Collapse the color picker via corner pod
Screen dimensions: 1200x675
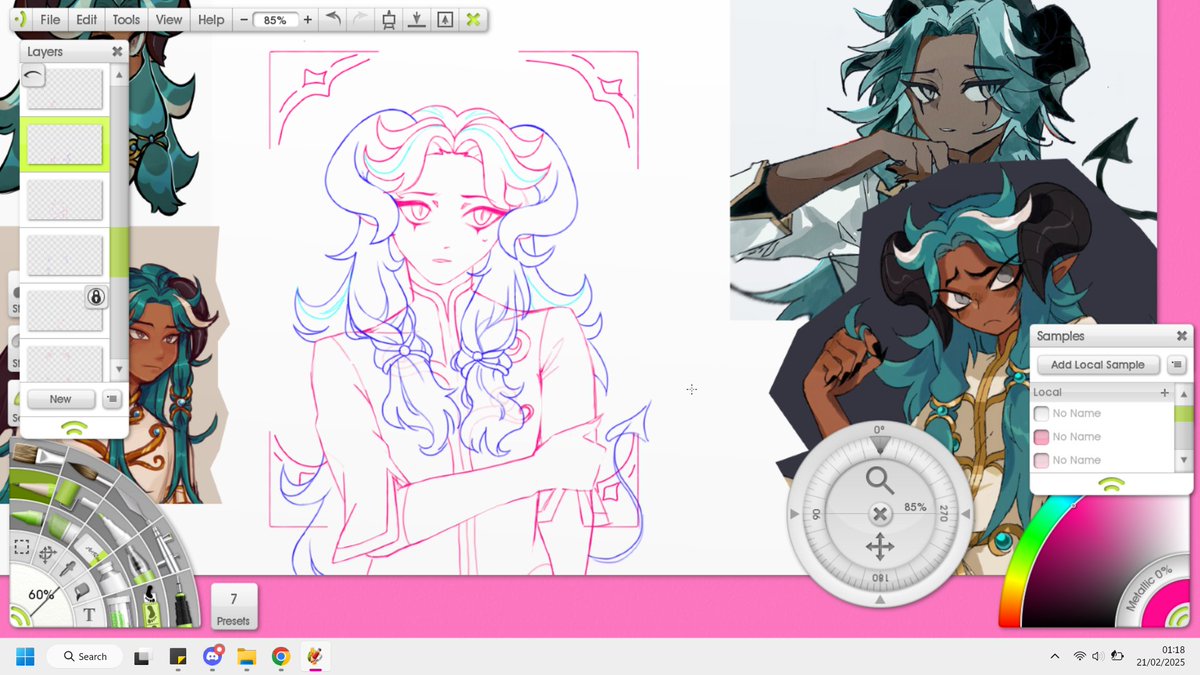(1179, 616)
